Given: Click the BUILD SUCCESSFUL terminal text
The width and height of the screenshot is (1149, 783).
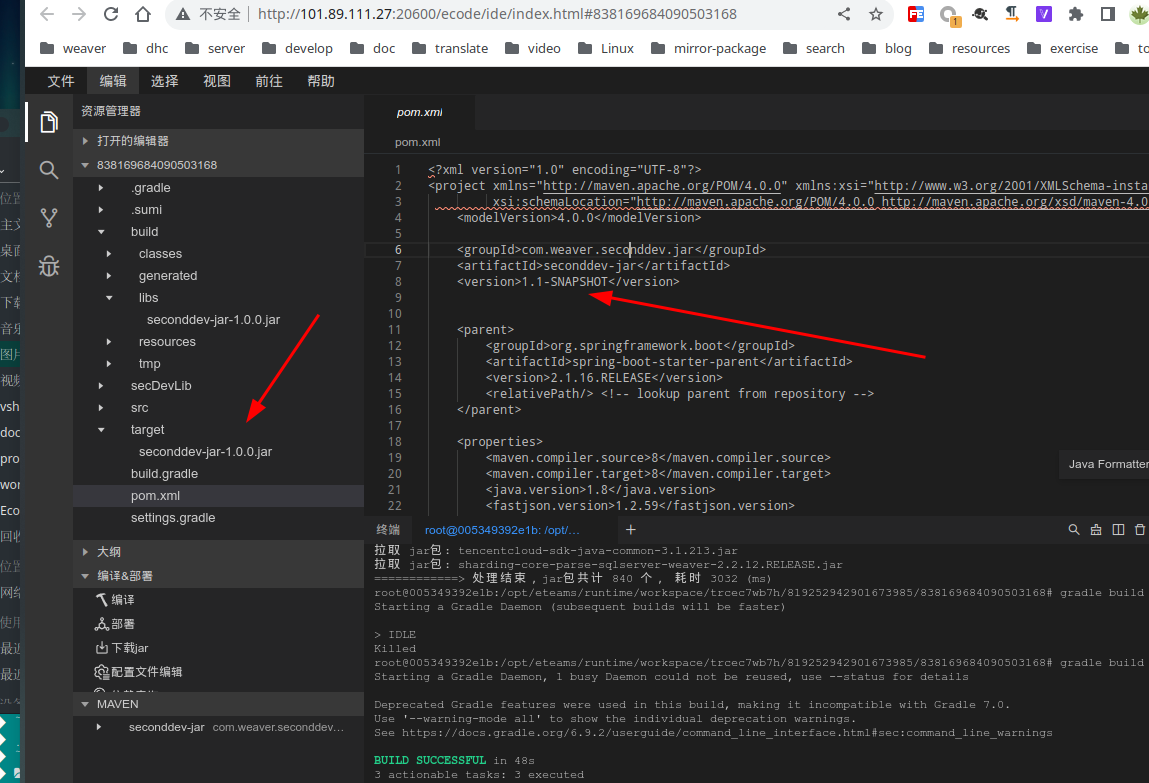Looking at the screenshot, I should [x=429, y=760].
